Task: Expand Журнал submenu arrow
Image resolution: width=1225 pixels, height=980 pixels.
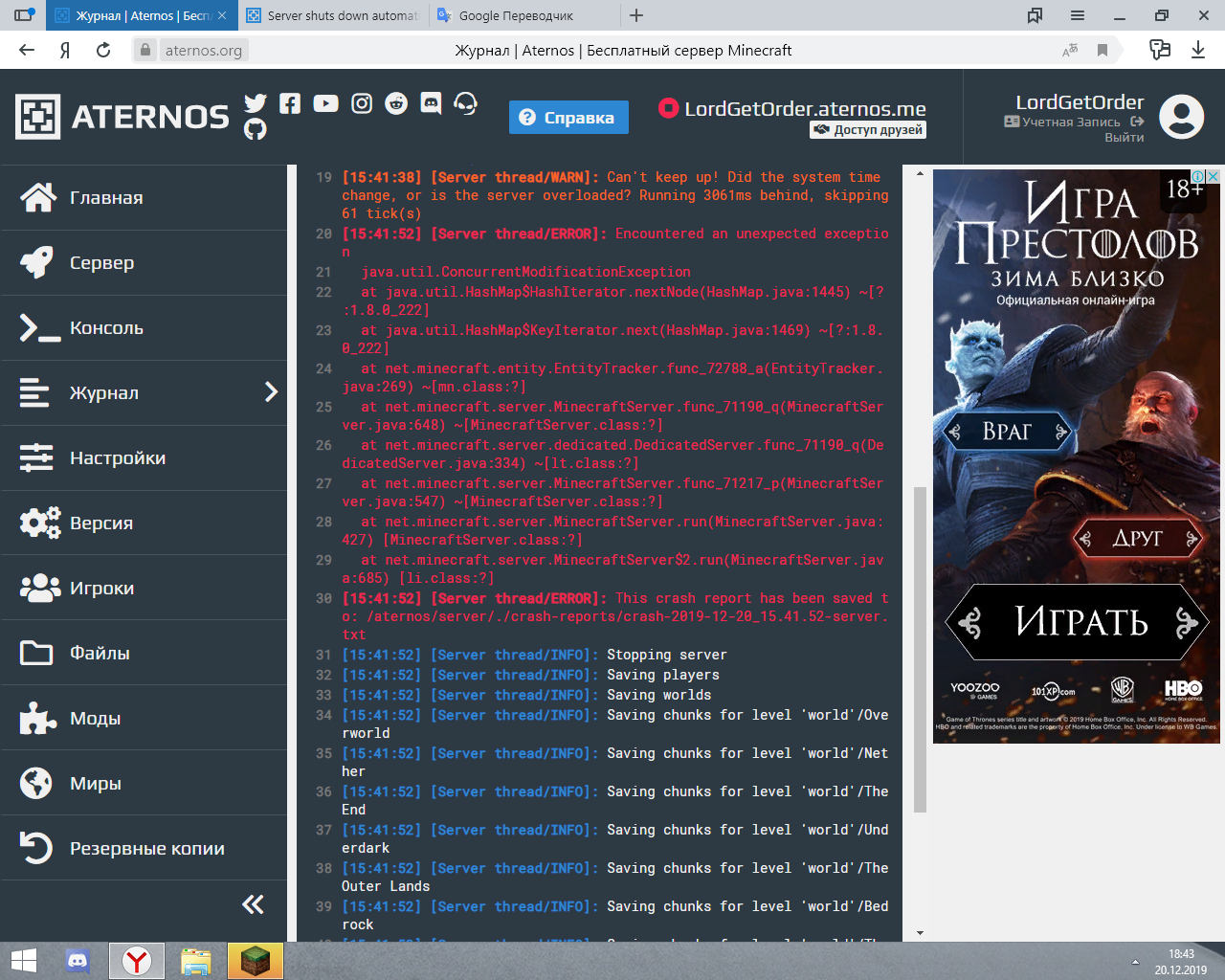Action: click(271, 392)
